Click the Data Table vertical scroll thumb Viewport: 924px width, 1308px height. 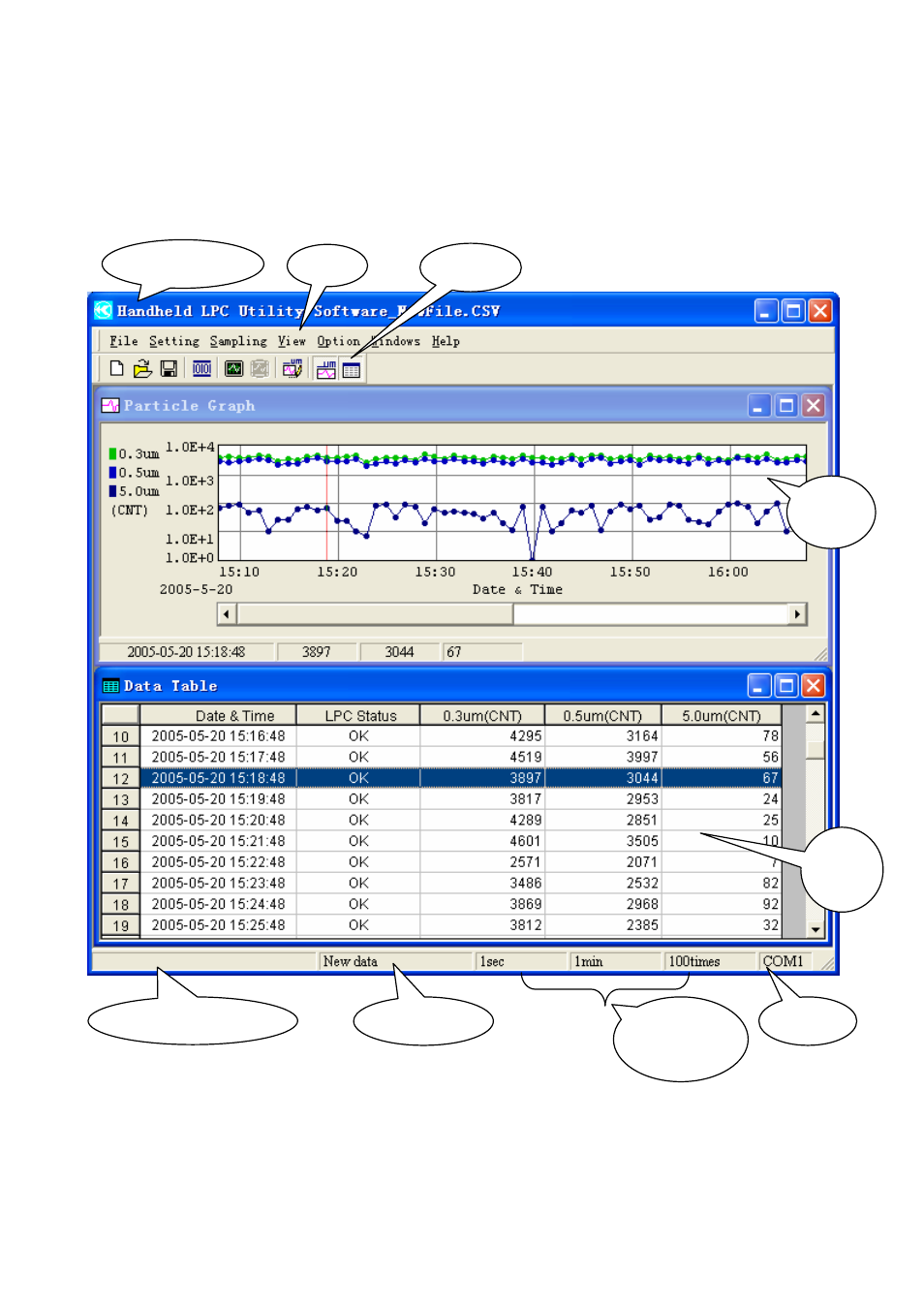click(x=816, y=749)
